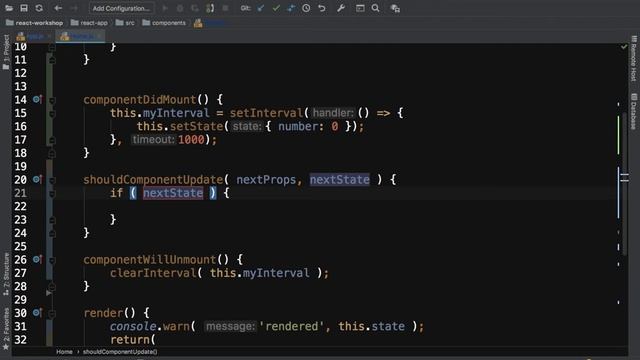Open the Favorites tool window tab

pyautogui.click(x=6, y=329)
